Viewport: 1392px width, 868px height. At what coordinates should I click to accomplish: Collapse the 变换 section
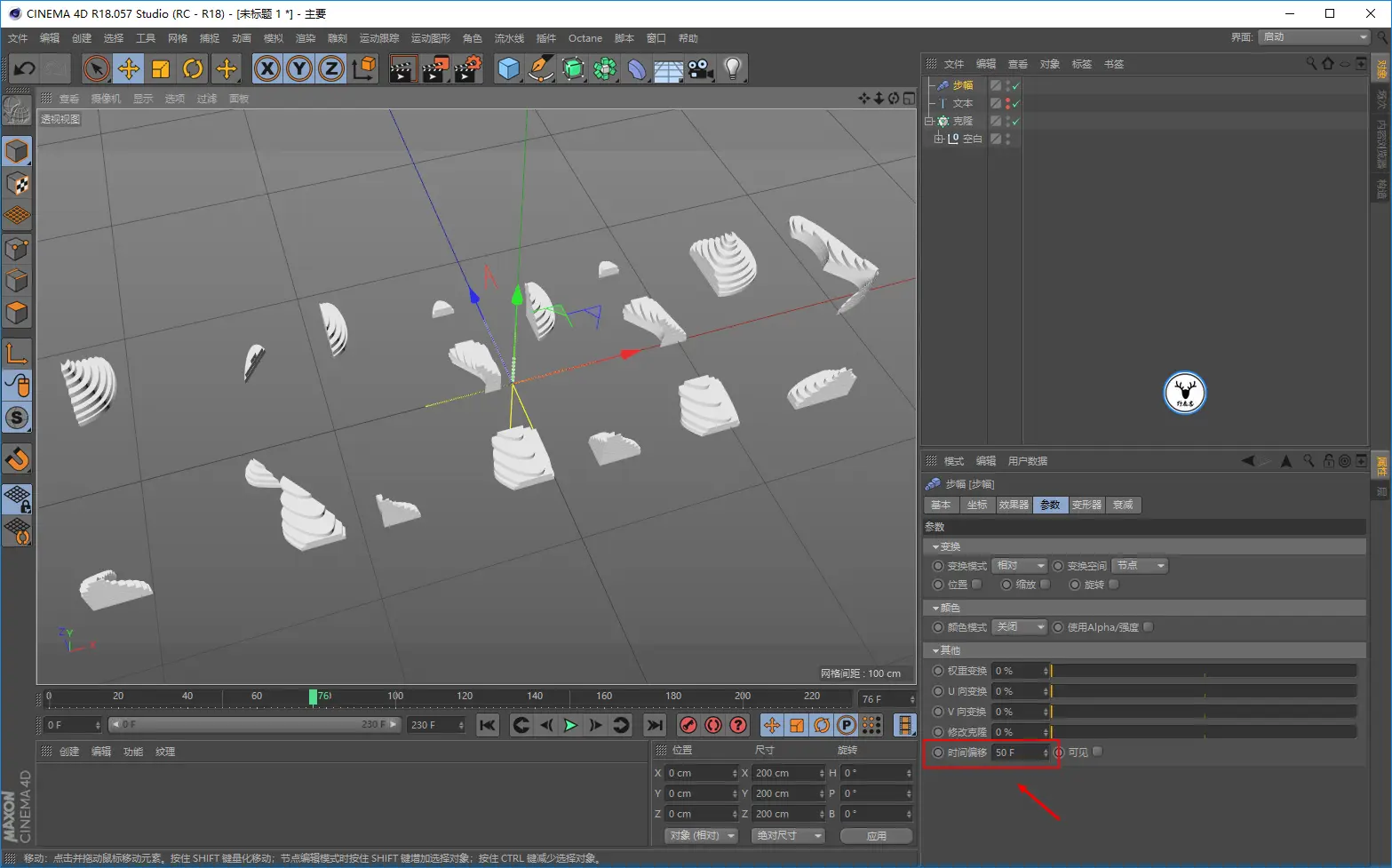click(x=936, y=546)
